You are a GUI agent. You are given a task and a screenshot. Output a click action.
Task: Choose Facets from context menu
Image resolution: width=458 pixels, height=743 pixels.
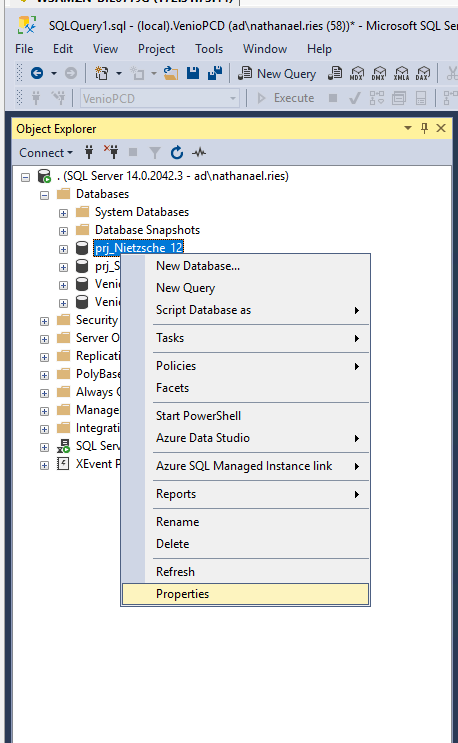245,388
